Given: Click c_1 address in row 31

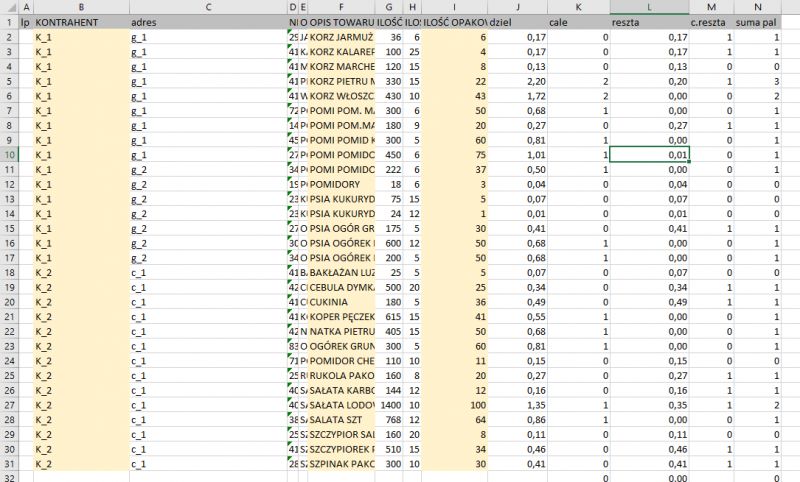Looking at the screenshot, I should [x=208, y=464].
